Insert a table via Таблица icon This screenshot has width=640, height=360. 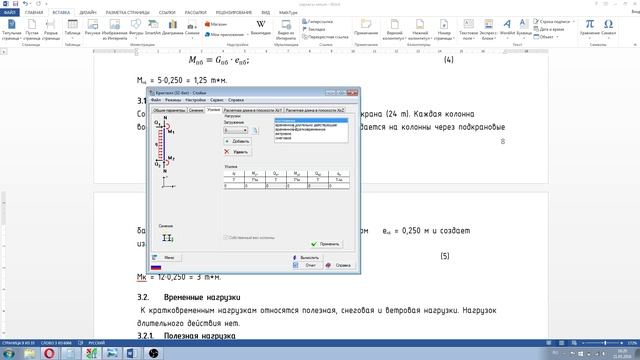pos(72,29)
